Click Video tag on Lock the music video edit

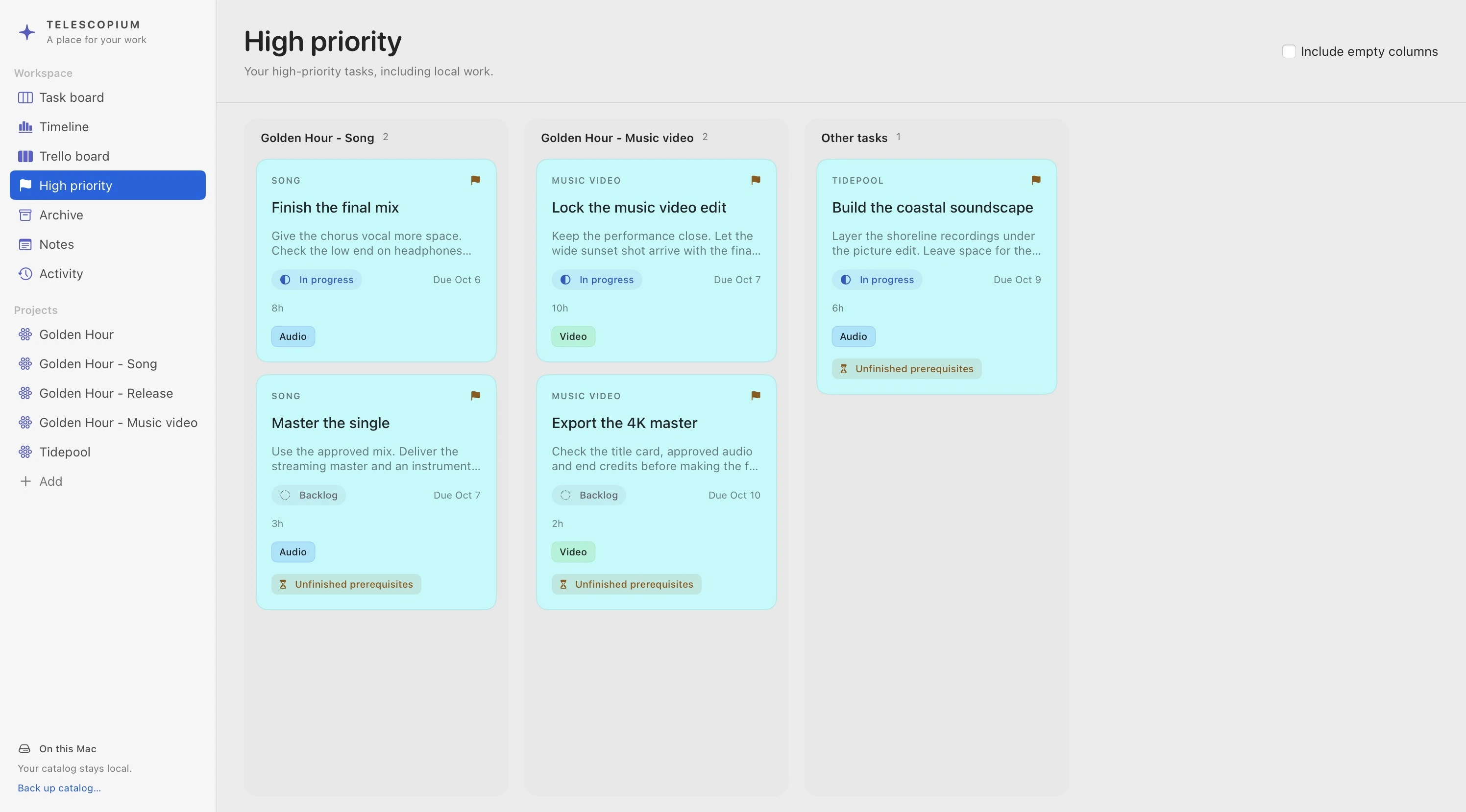point(573,336)
